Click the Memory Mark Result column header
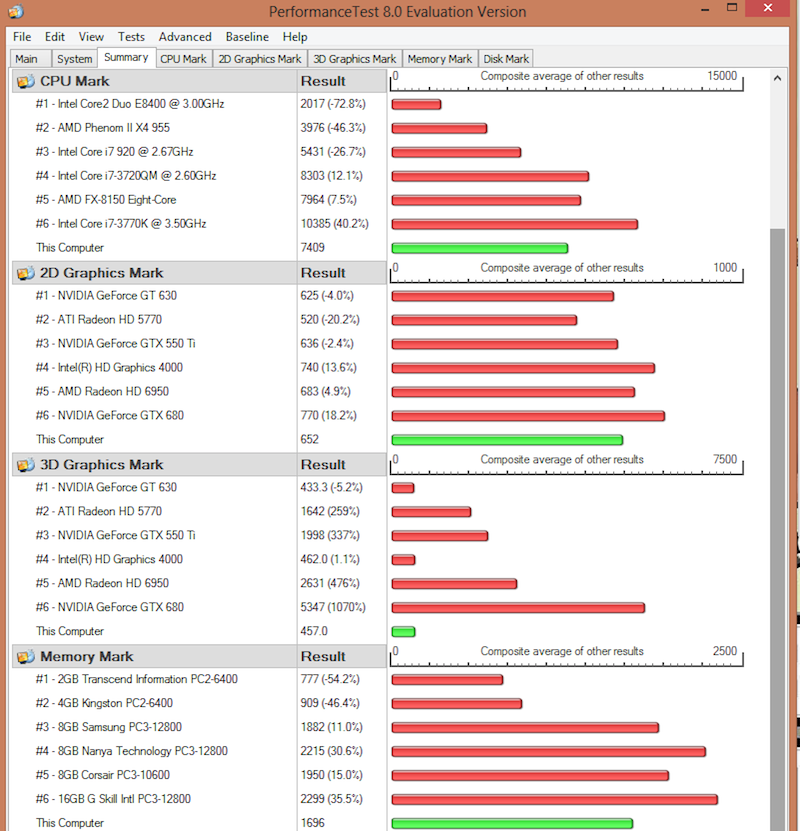Viewport: 800px width, 831px height. (342, 657)
